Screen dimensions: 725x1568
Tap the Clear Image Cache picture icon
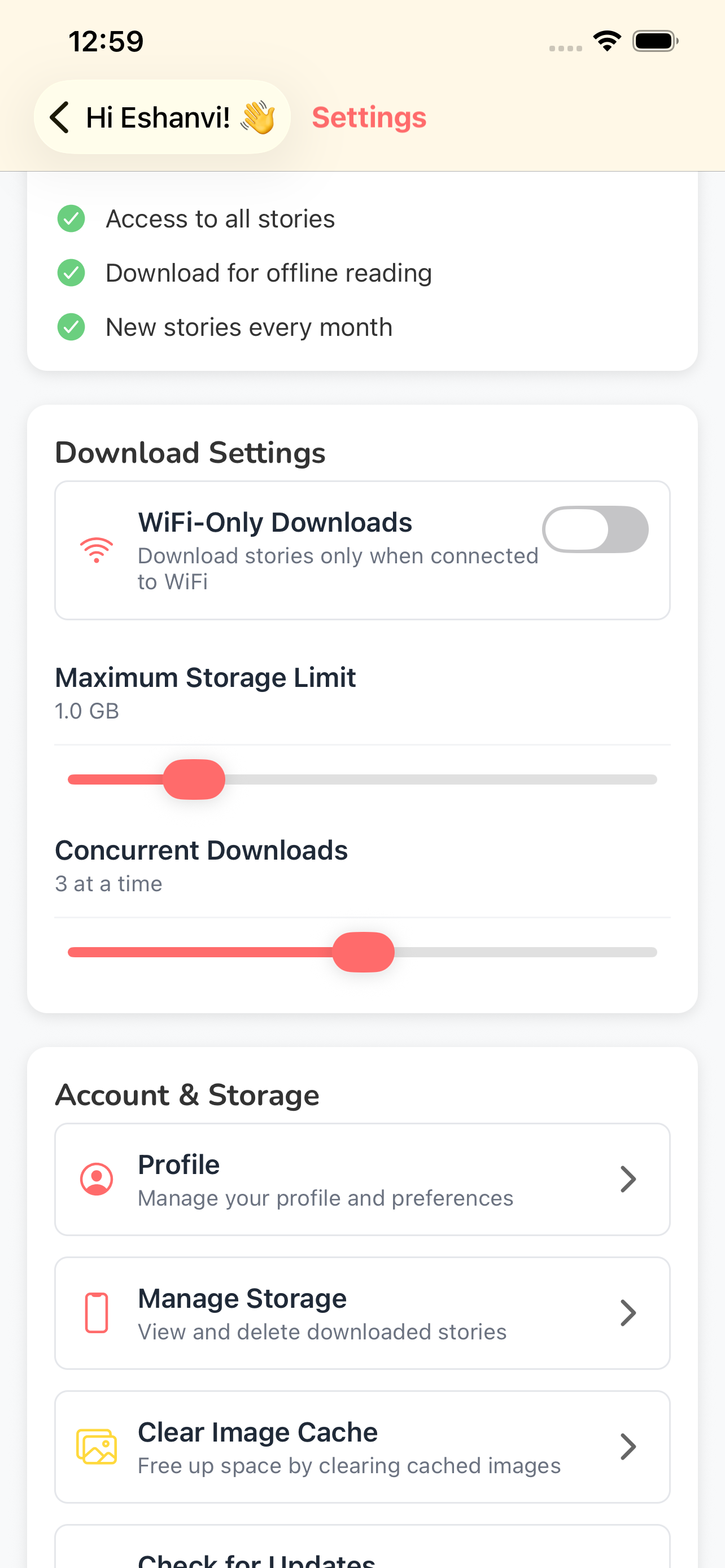click(x=96, y=1447)
